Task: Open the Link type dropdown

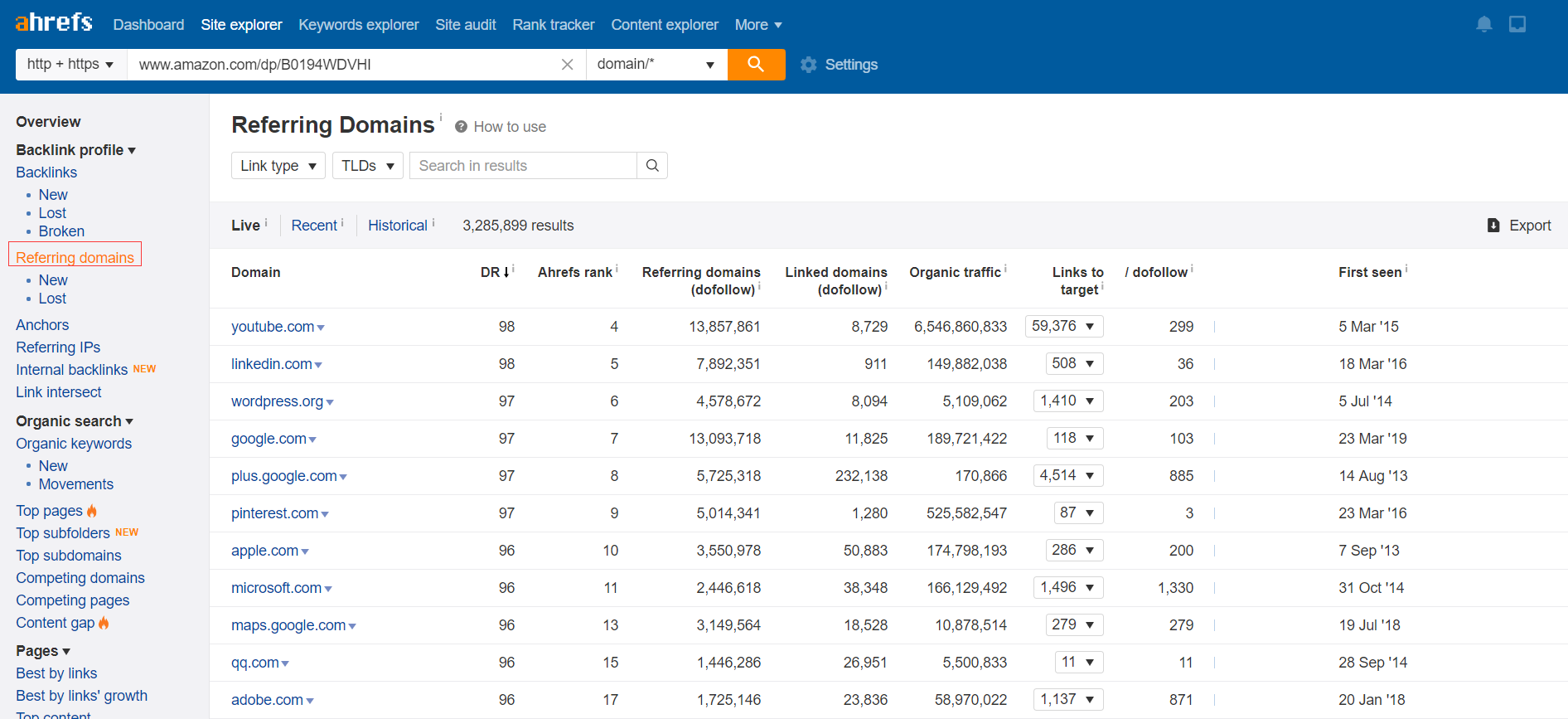Action: (x=278, y=166)
